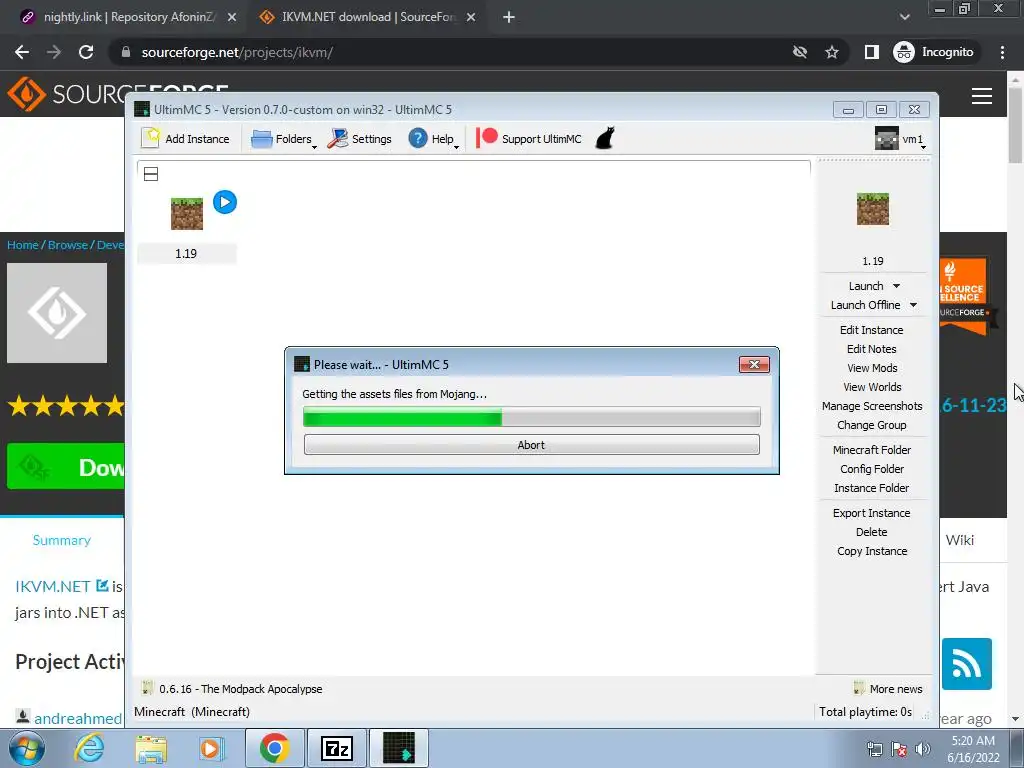Click Browse breadcrumb link on SourceForge
Screen dimensions: 1024x768
pos(67,245)
